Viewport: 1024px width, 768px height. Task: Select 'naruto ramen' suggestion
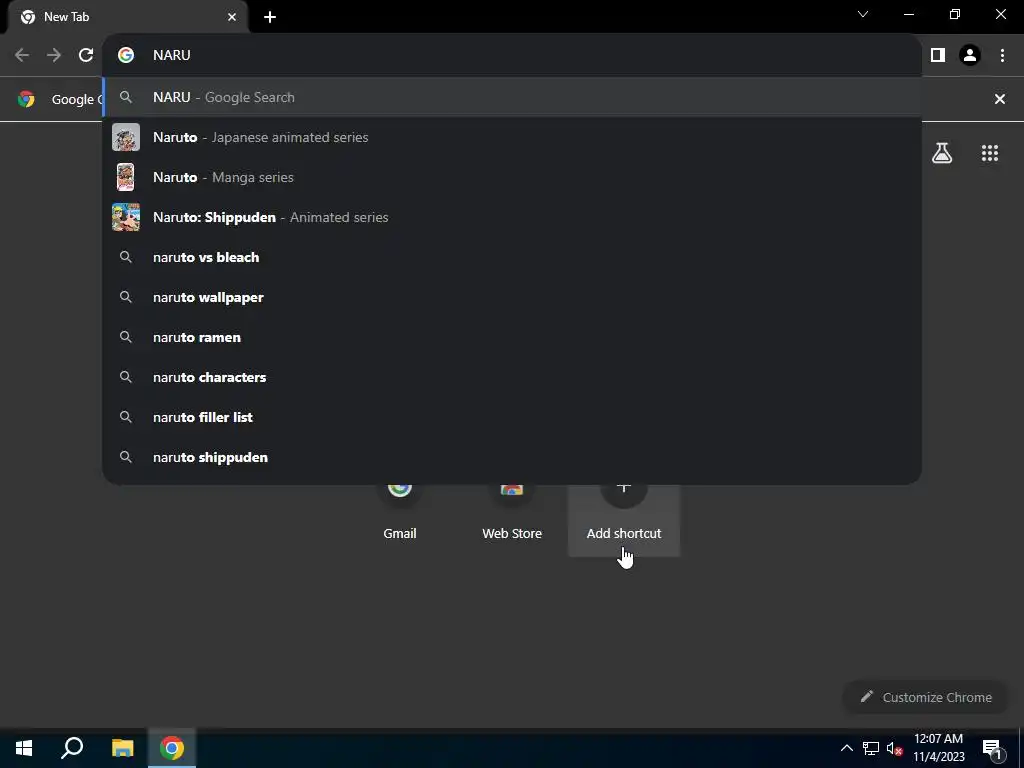(x=512, y=337)
